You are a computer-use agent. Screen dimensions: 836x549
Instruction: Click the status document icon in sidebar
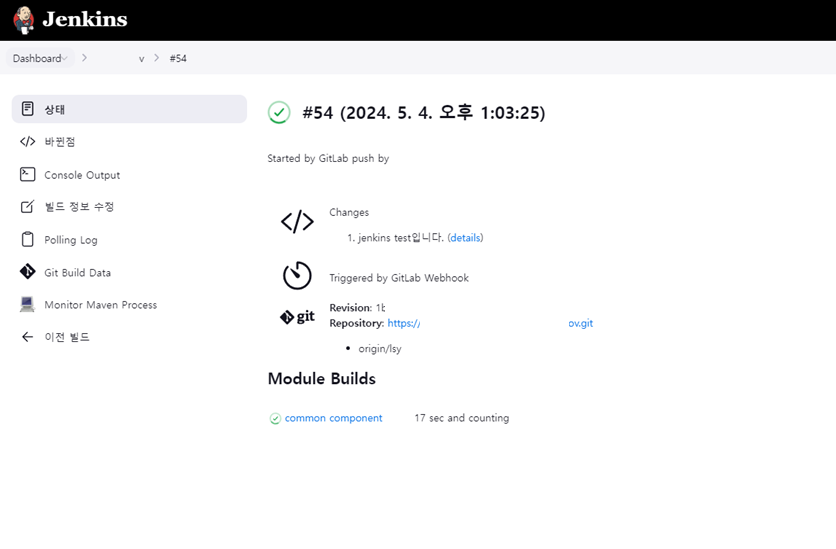click(x=28, y=109)
